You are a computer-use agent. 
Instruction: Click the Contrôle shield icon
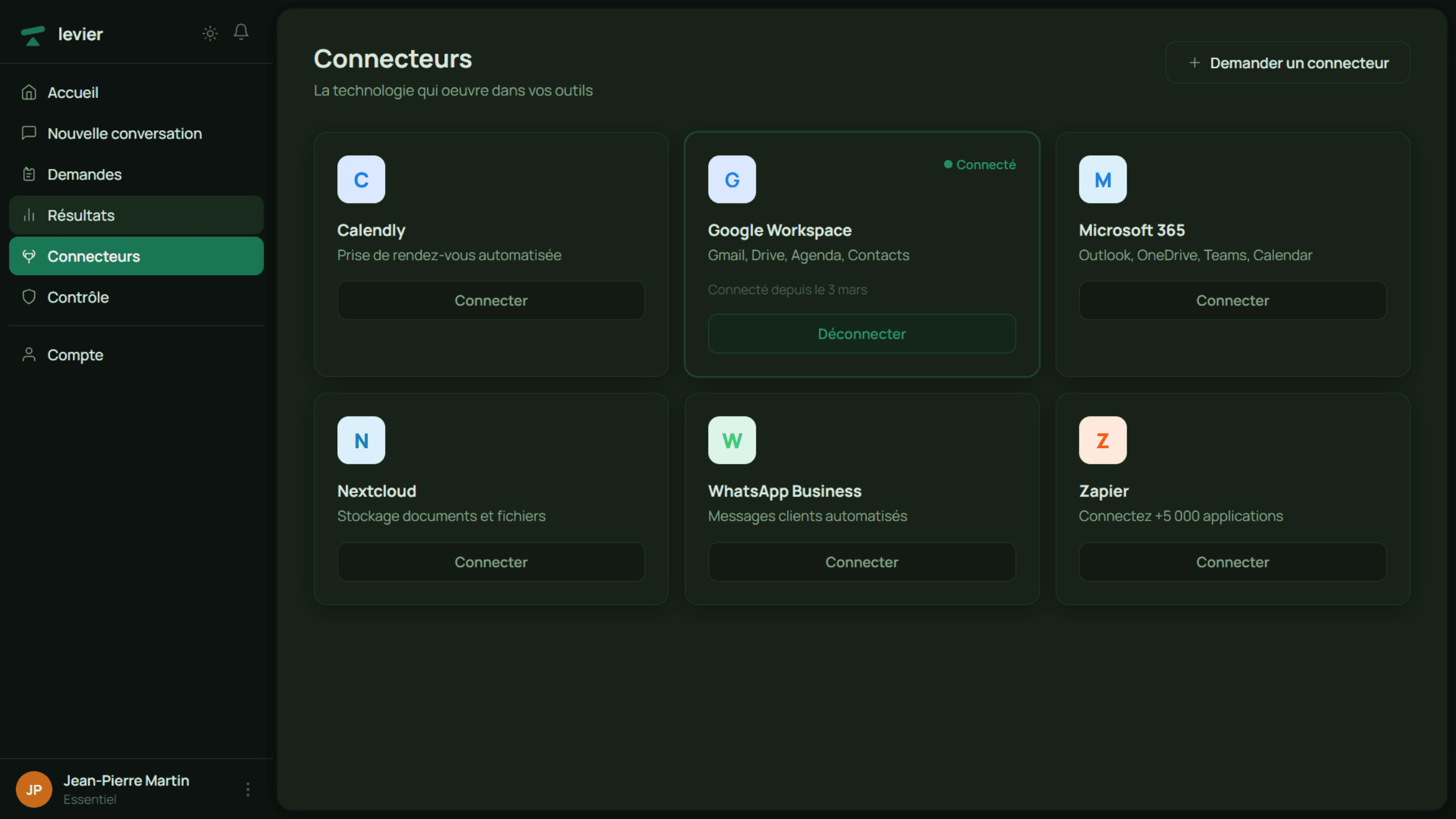coord(29,297)
